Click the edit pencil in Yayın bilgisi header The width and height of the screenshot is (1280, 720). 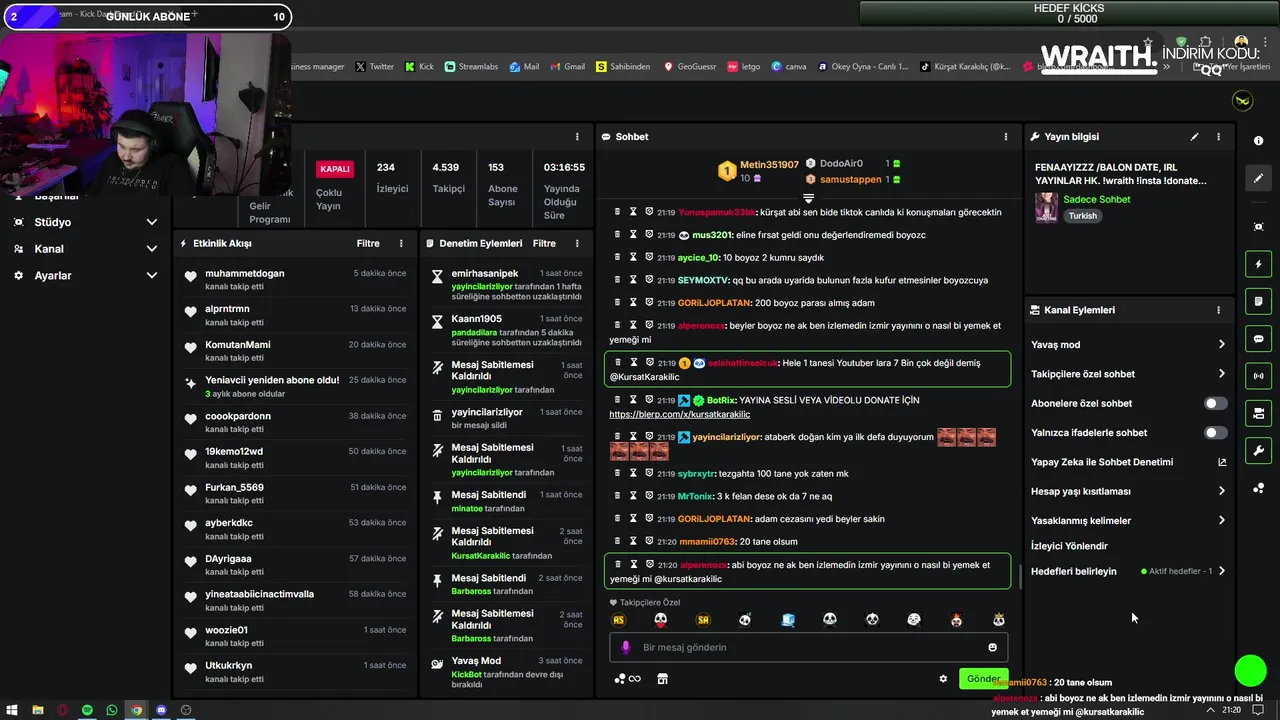(1194, 137)
